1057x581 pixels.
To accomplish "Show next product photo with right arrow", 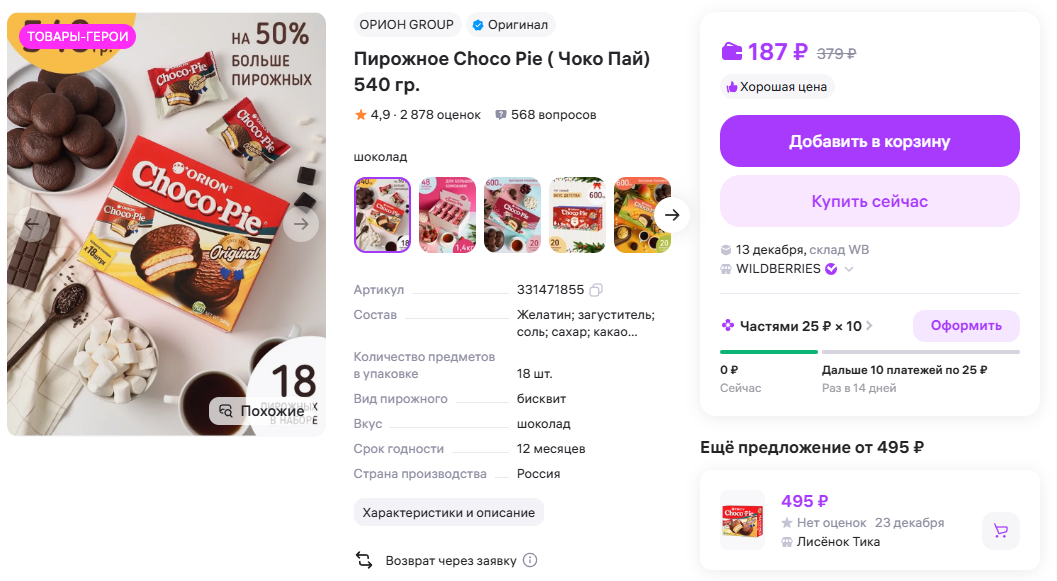I will coord(301,224).
